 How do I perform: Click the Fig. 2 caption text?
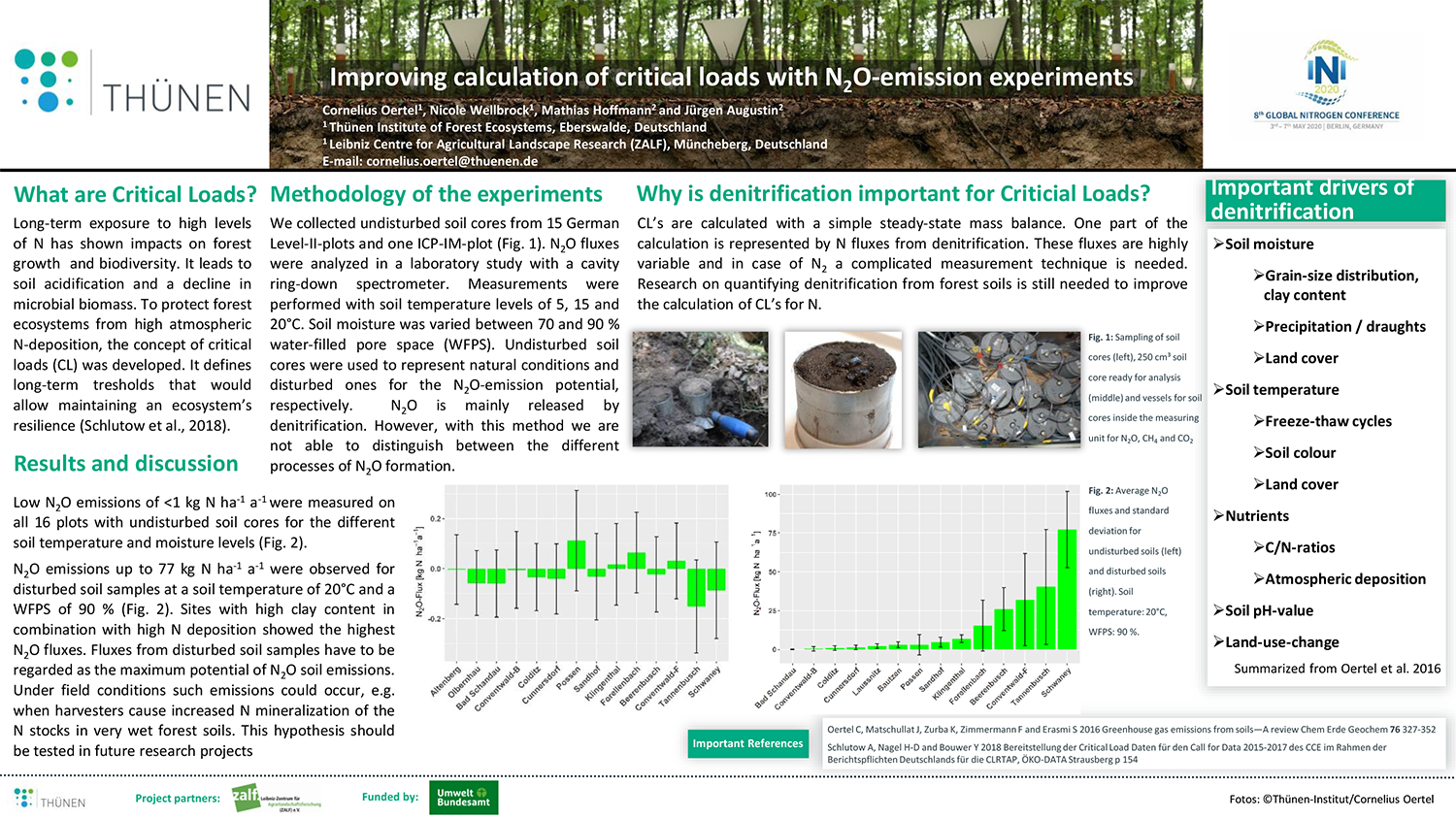pos(1135,561)
